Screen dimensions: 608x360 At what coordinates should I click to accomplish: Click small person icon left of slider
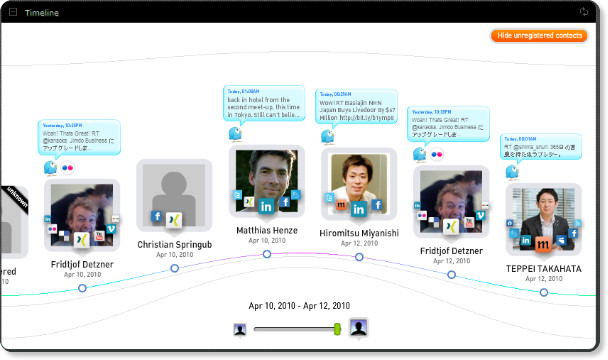pos(240,330)
